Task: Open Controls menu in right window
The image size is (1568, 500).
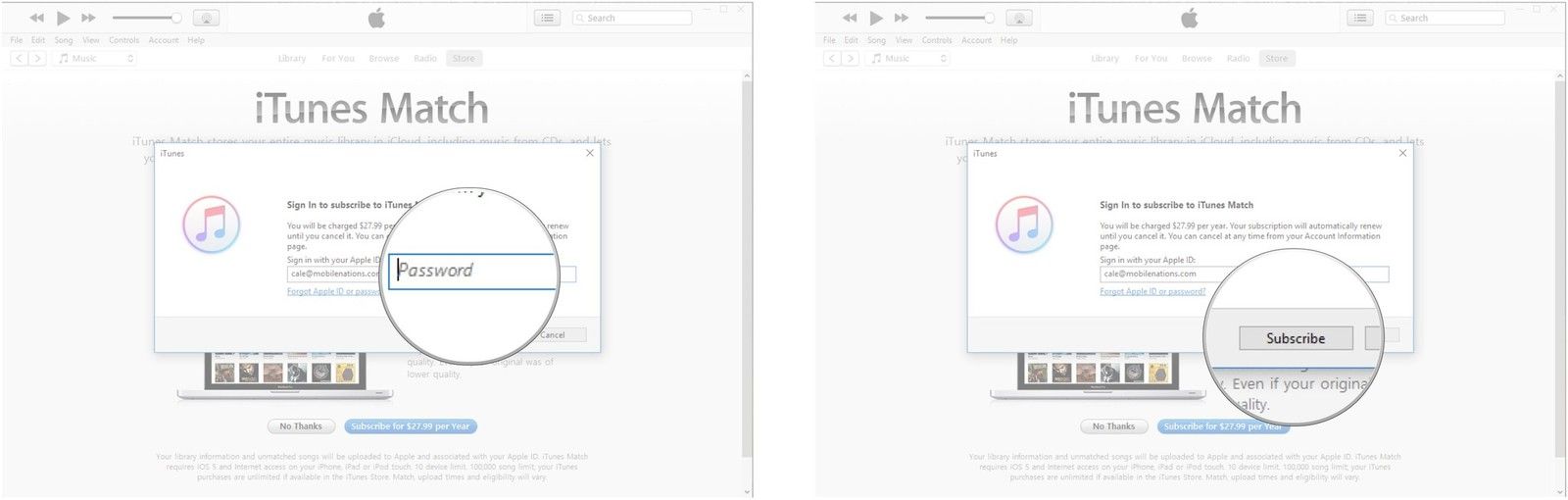Action: [x=937, y=40]
